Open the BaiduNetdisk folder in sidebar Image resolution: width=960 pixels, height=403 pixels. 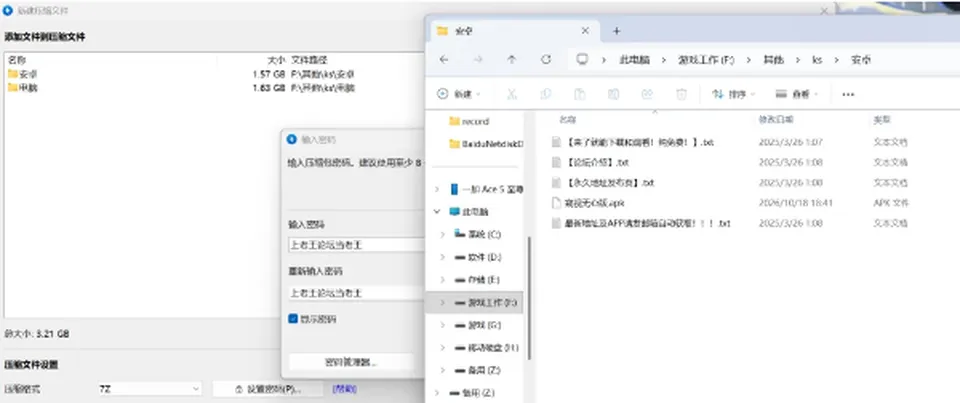pyautogui.click(x=487, y=144)
